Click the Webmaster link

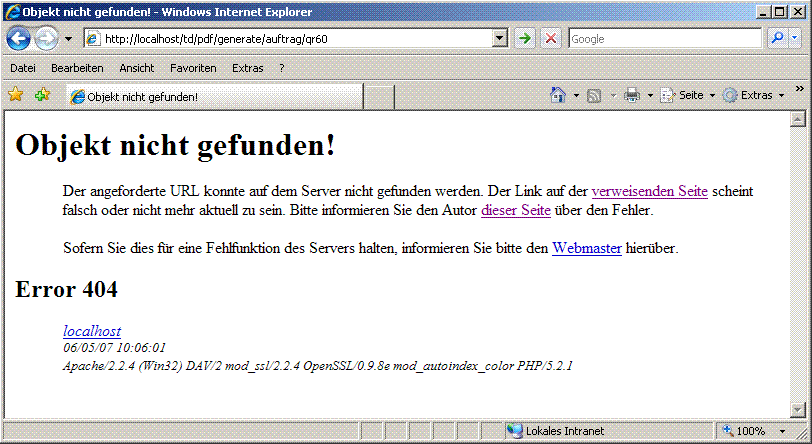pyautogui.click(x=587, y=248)
